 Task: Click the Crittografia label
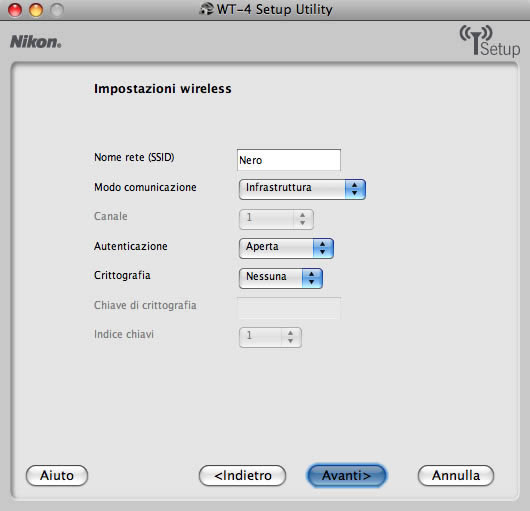point(122,275)
